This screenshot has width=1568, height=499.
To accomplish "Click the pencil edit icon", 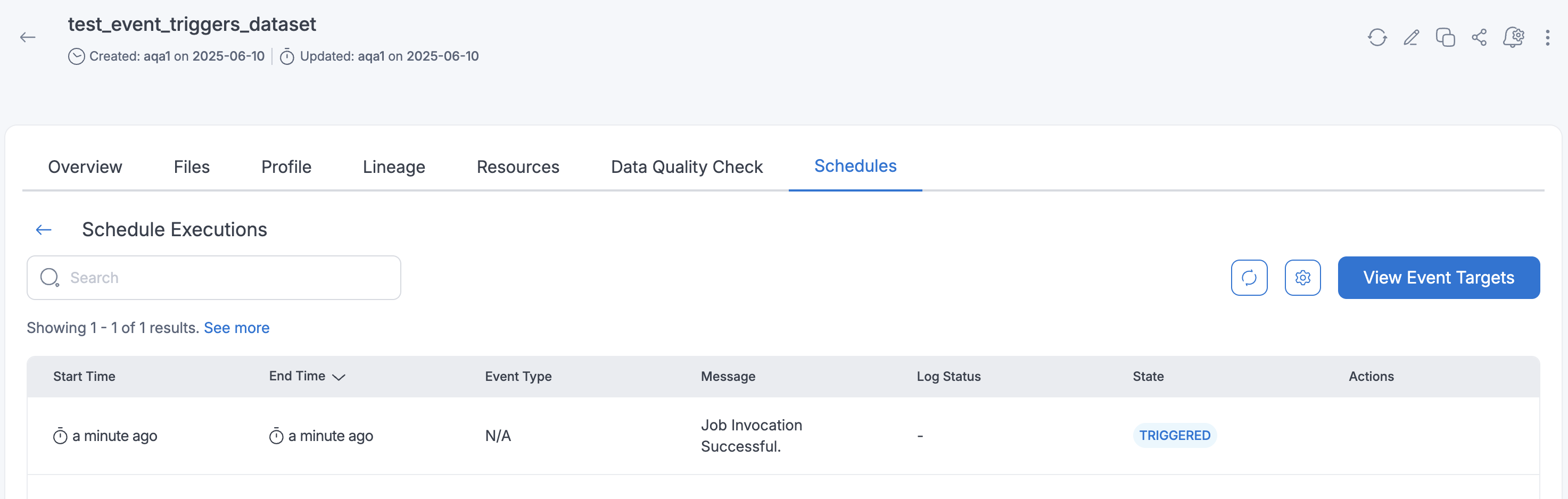I will (x=1411, y=38).
